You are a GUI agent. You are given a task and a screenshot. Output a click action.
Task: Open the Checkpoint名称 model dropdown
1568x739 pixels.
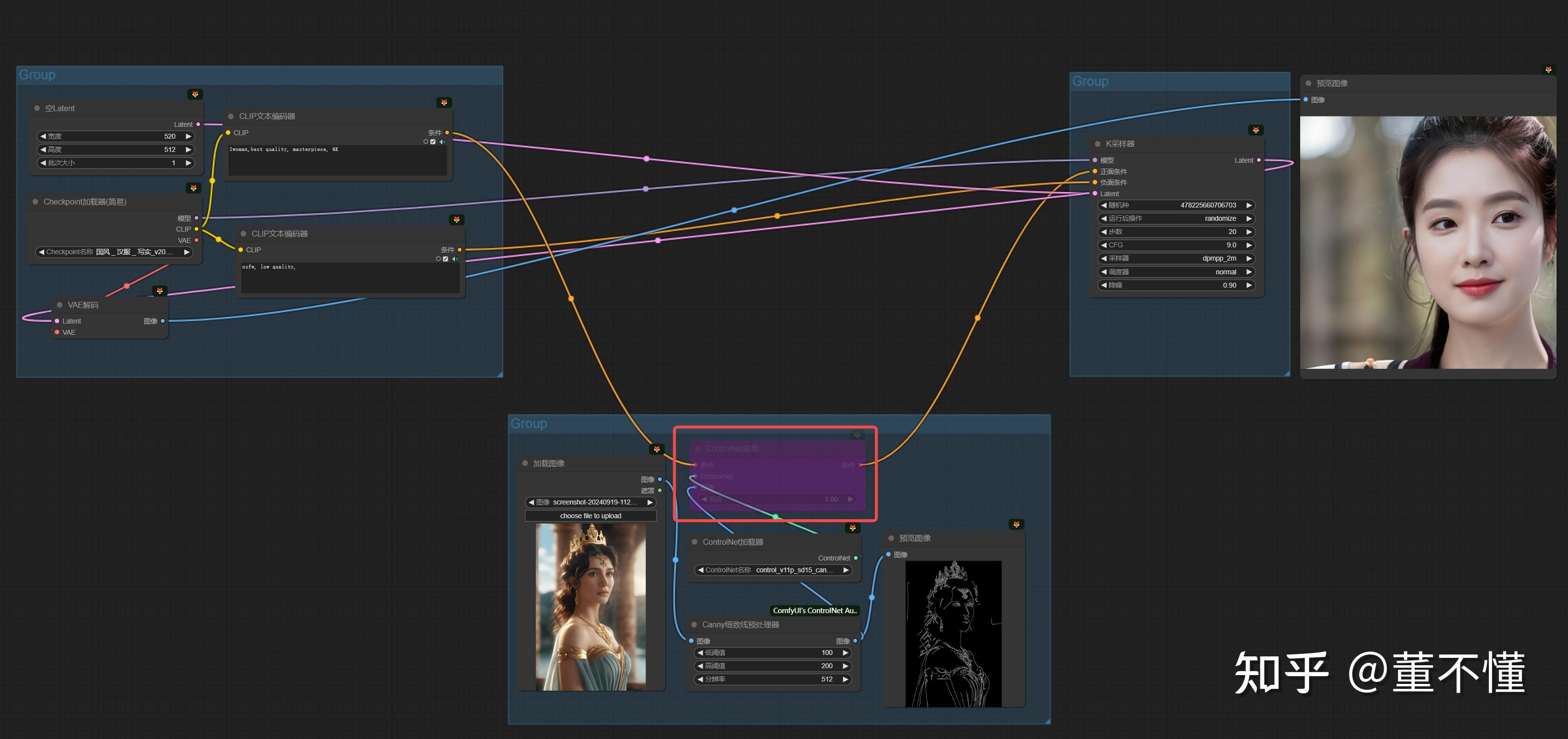click(113, 252)
